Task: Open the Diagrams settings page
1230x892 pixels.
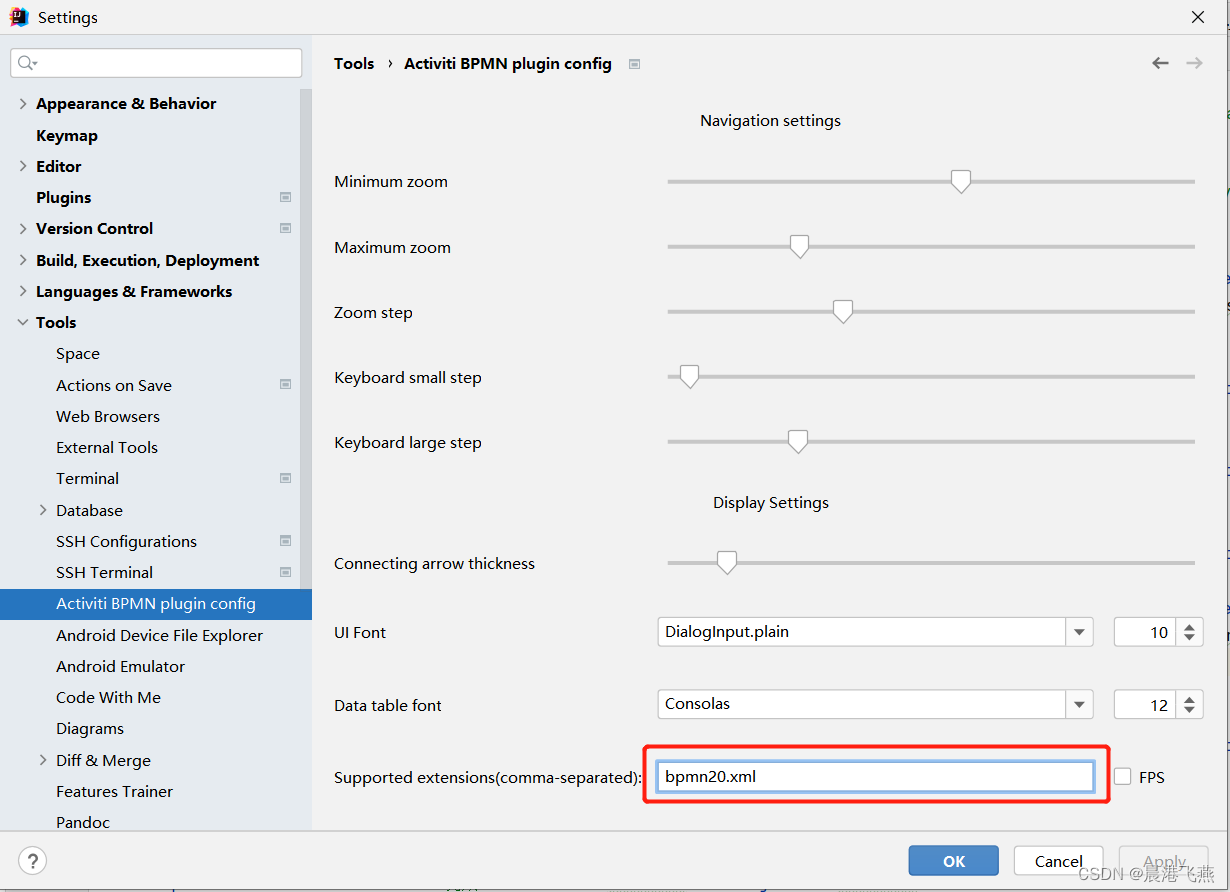Action: (90, 729)
